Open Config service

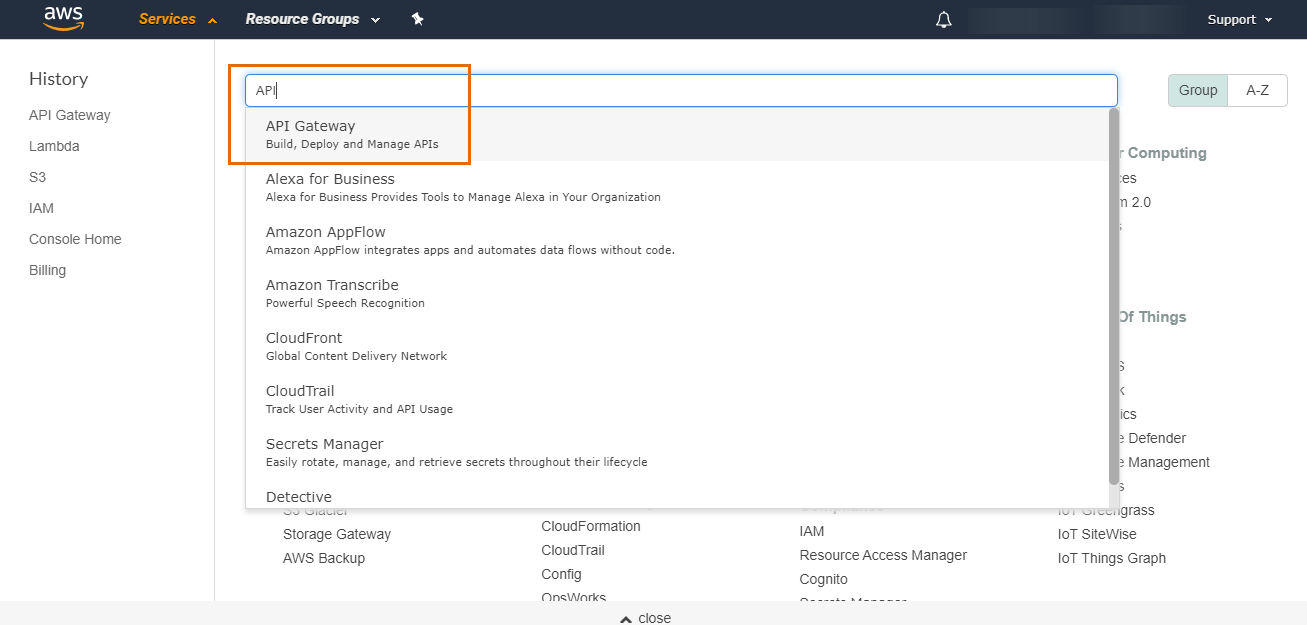(x=561, y=574)
